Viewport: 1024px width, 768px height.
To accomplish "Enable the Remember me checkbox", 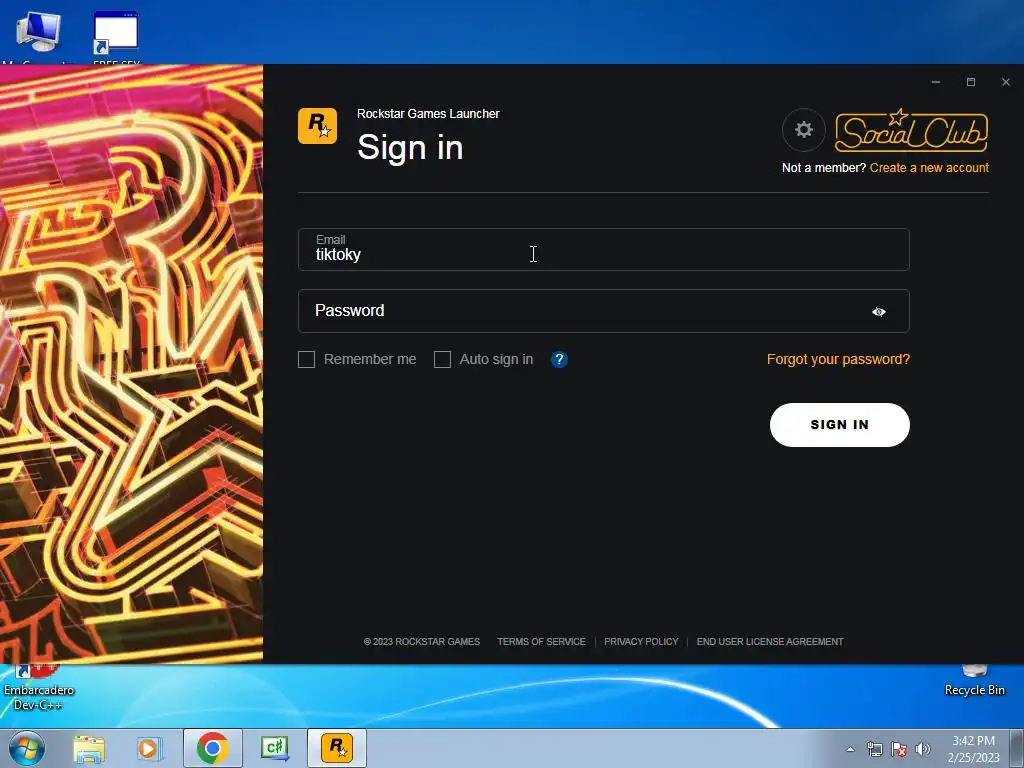I will pos(306,359).
